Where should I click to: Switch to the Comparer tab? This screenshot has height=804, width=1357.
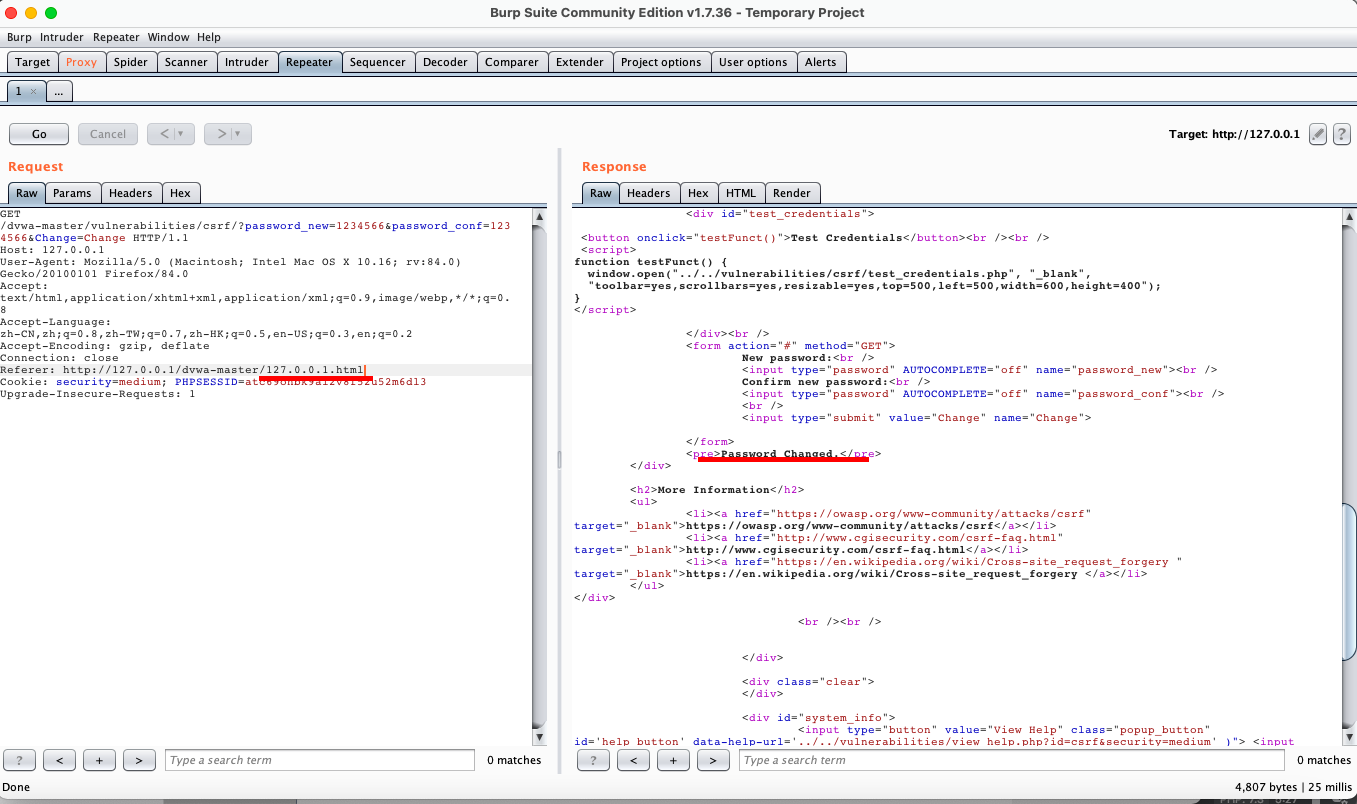(512, 62)
